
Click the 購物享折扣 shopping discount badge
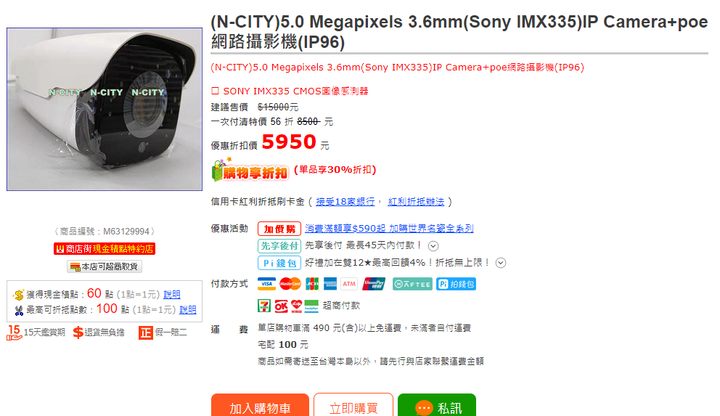click(250, 170)
